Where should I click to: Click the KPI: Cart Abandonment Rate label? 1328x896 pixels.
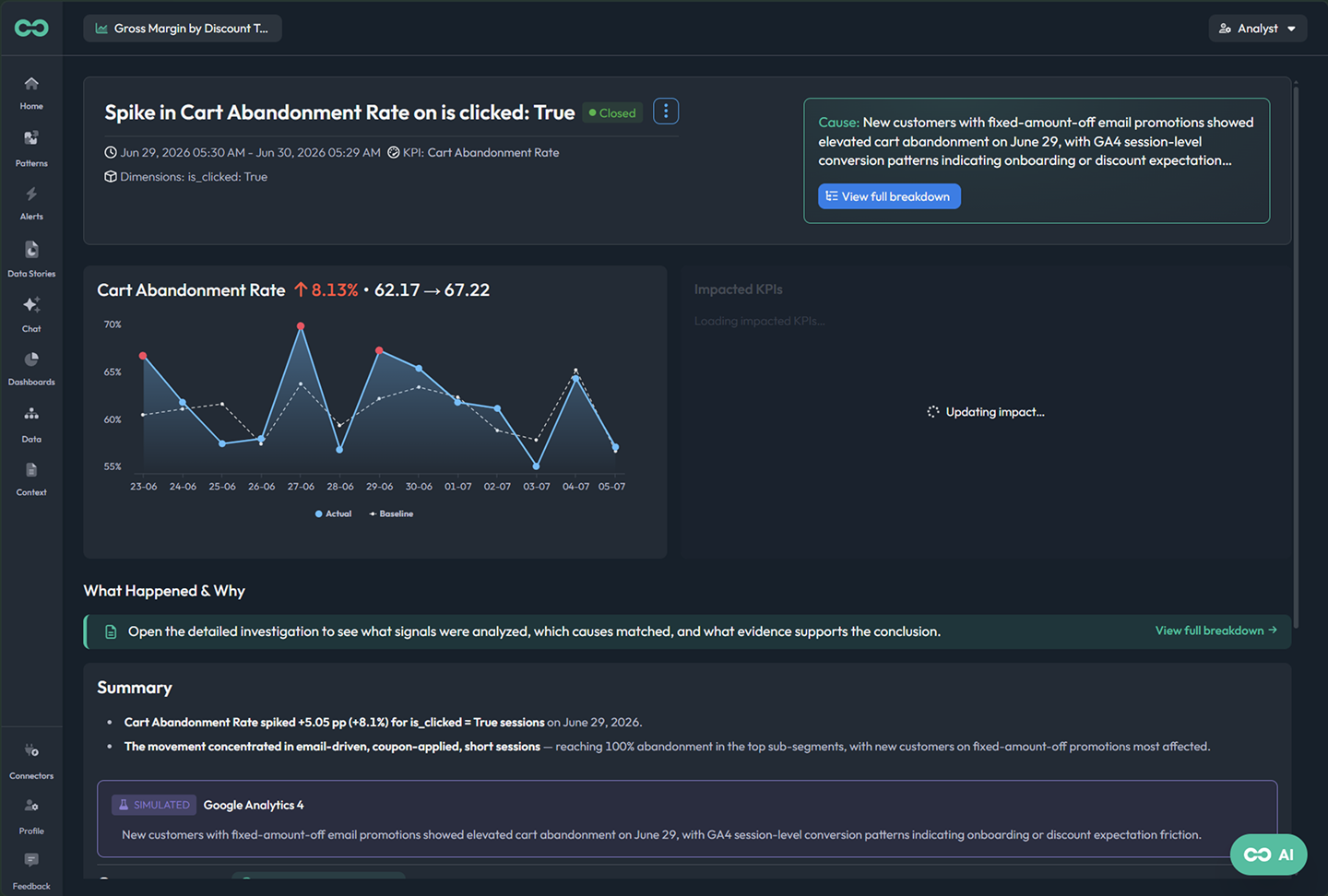point(473,153)
